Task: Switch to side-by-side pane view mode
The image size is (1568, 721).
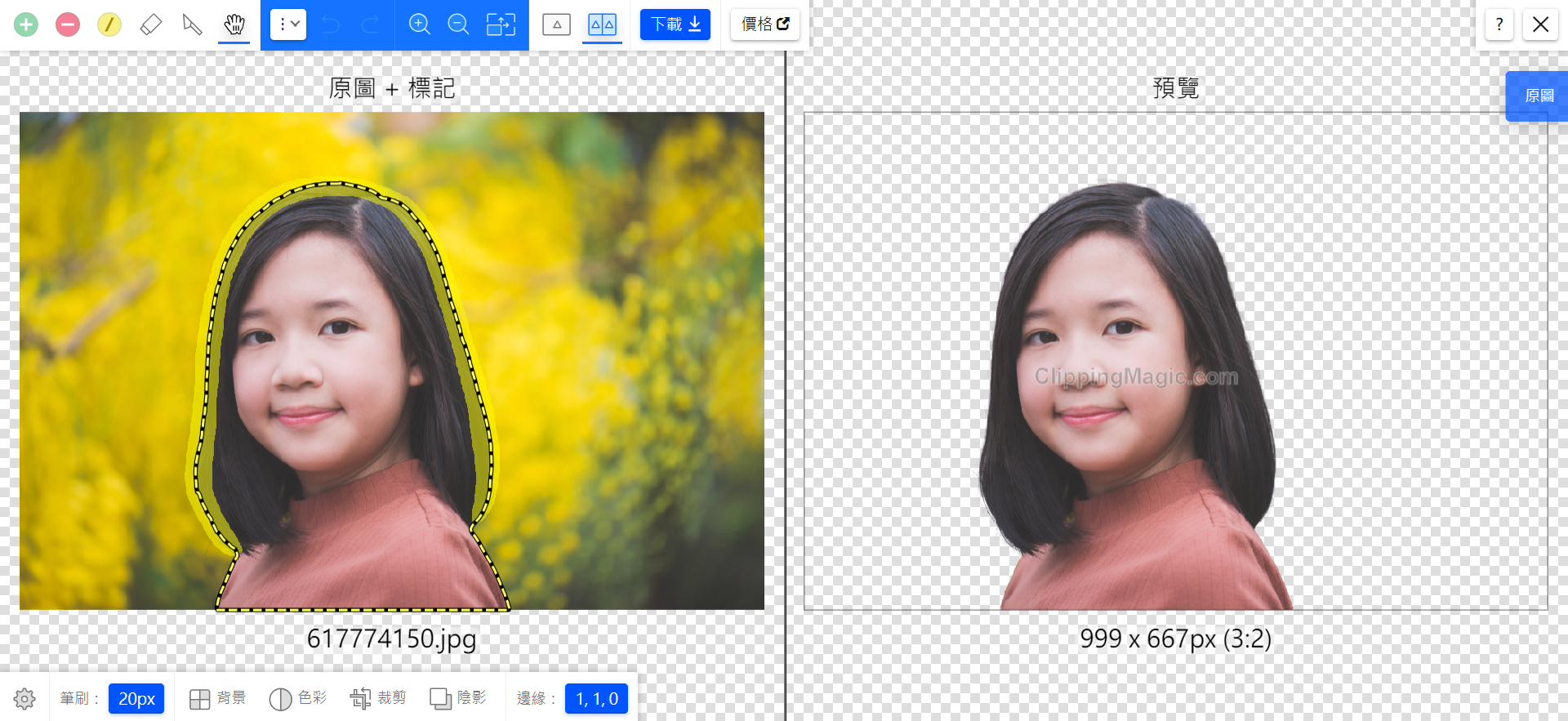Action: [x=602, y=24]
